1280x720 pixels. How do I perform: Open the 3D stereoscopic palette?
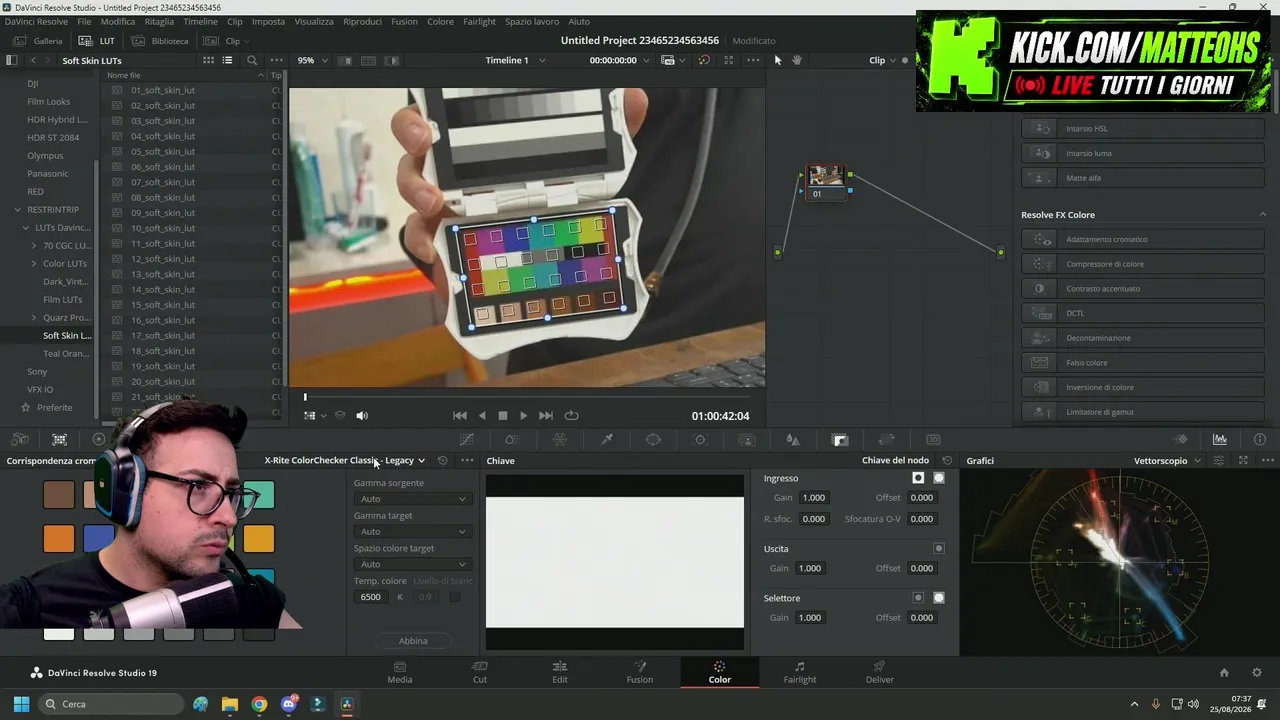tap(933, 440)
